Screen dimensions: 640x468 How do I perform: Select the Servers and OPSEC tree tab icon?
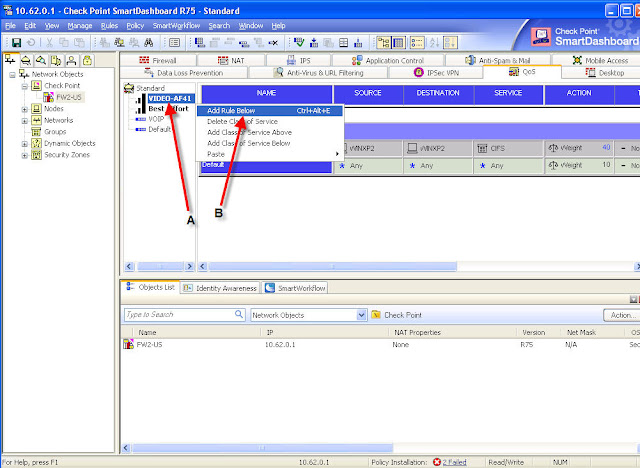tap(56, 60)
